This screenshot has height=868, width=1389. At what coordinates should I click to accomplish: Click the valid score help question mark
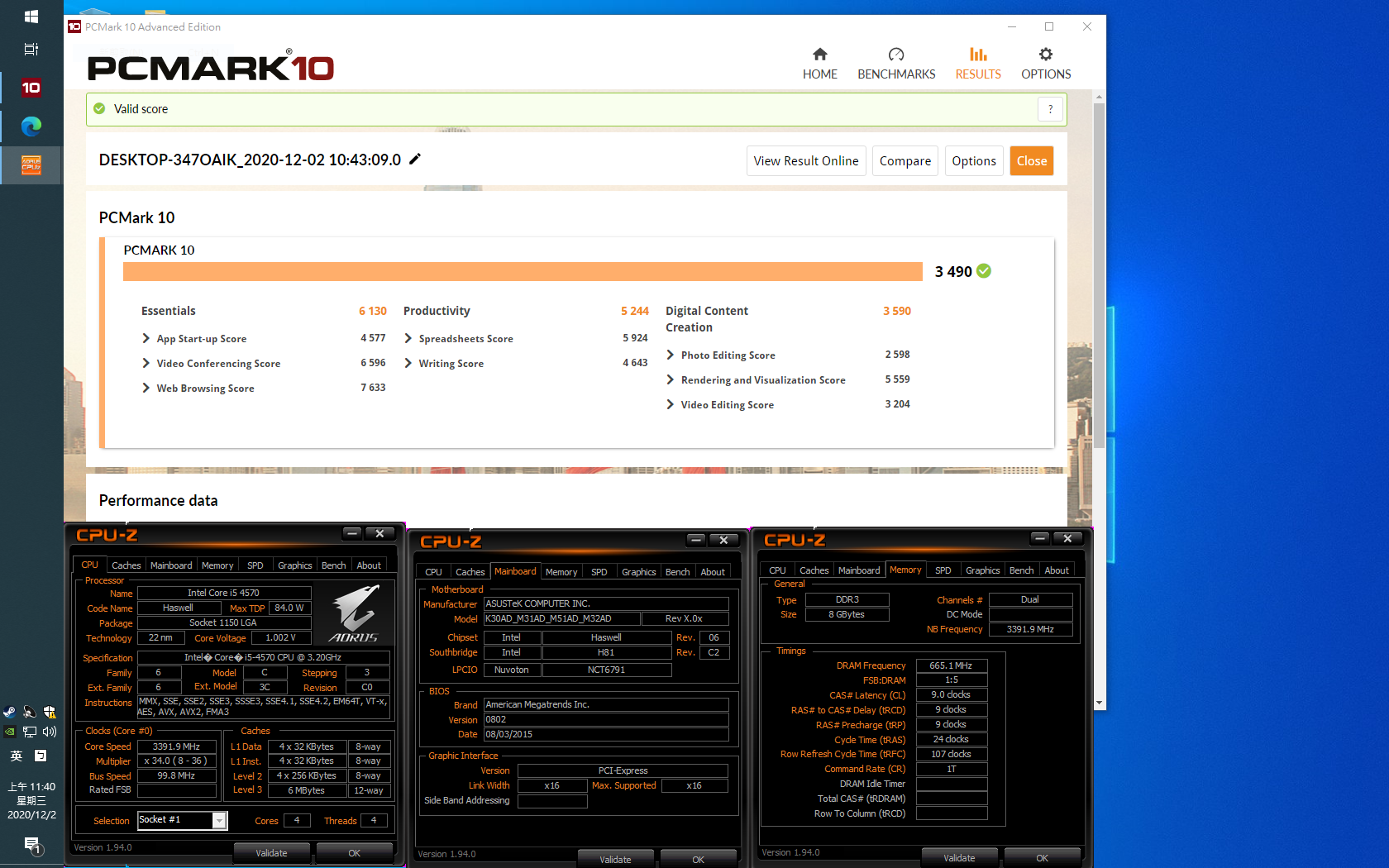1050,109
